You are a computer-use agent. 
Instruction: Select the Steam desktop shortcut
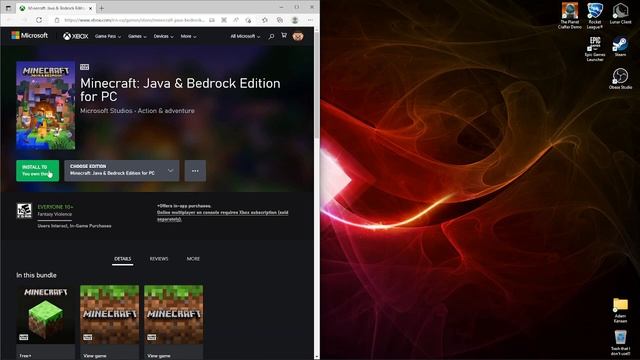pos(620,47)
